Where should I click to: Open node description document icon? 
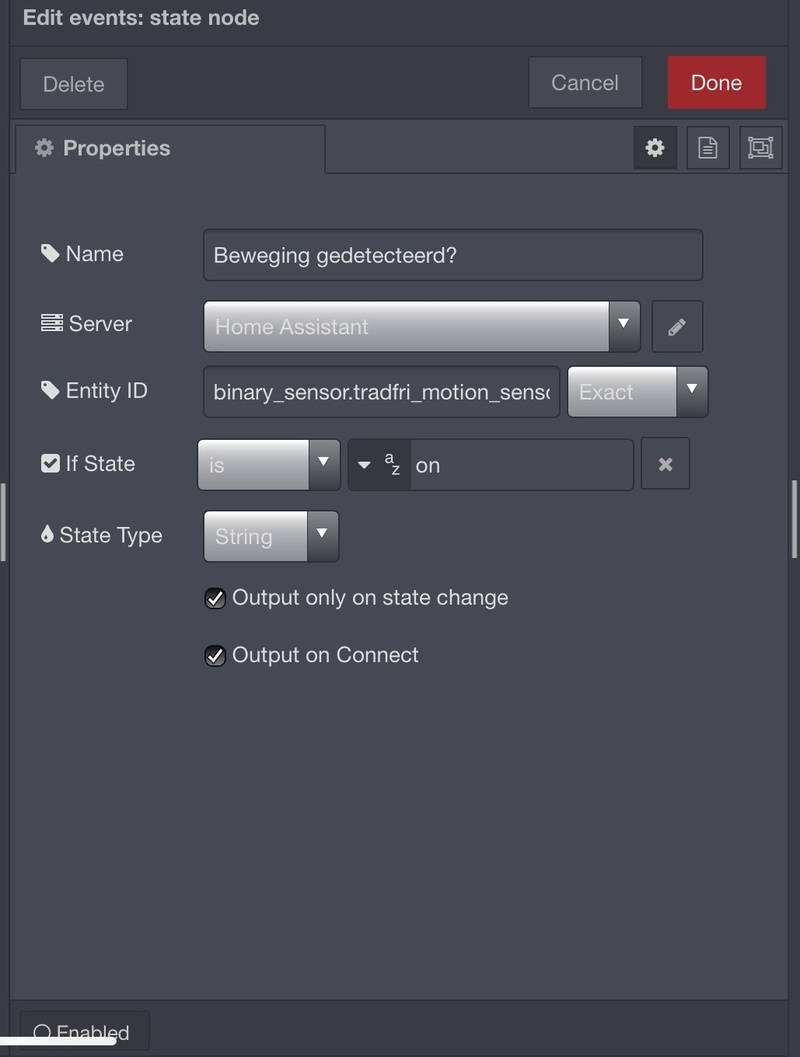tap(708, 148)
